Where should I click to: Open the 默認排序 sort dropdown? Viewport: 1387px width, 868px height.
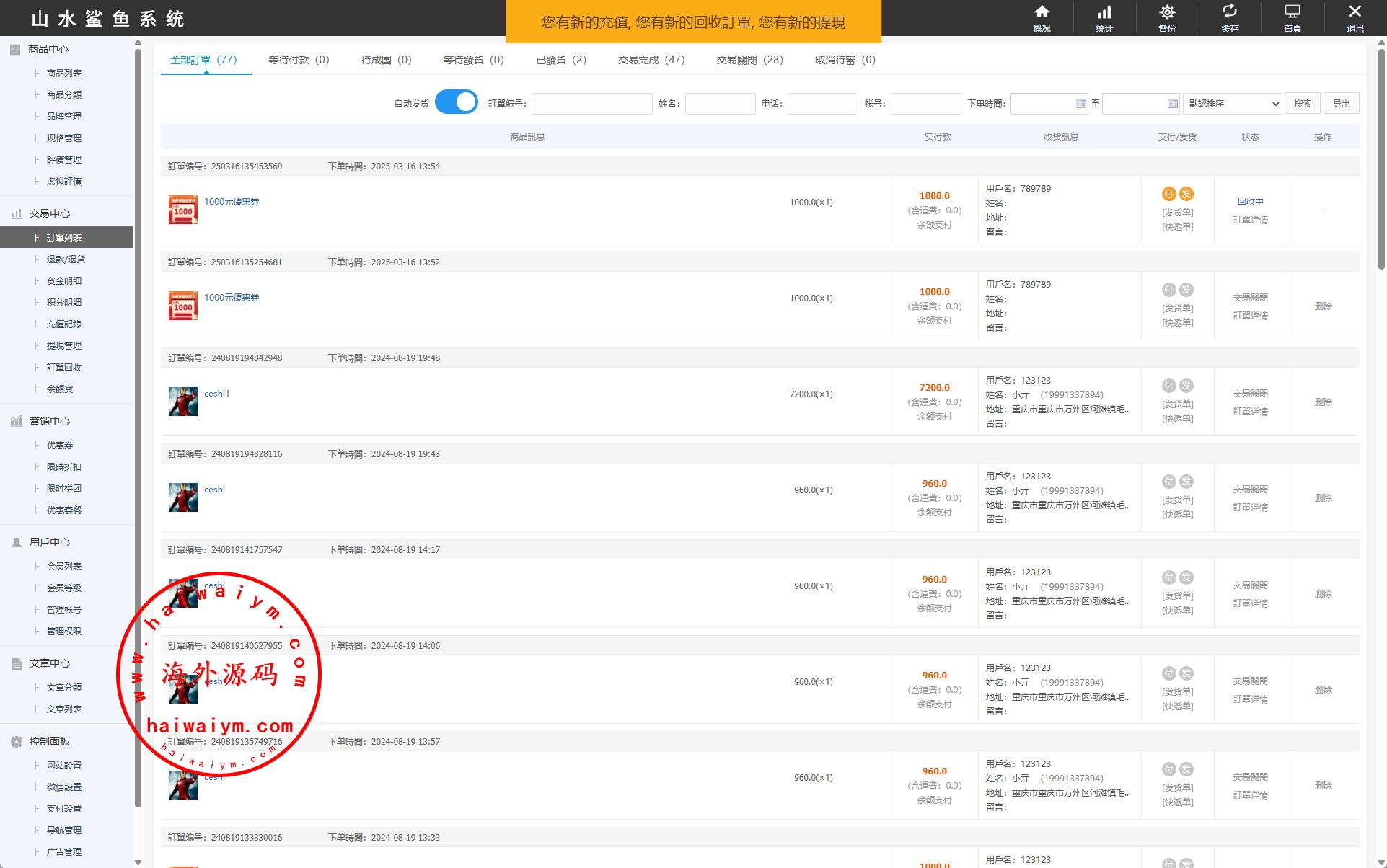[x=1232, y=104]
